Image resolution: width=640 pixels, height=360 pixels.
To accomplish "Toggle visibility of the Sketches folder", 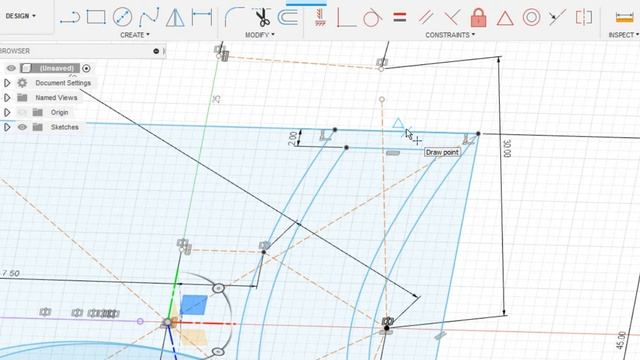I will (22, 127).
